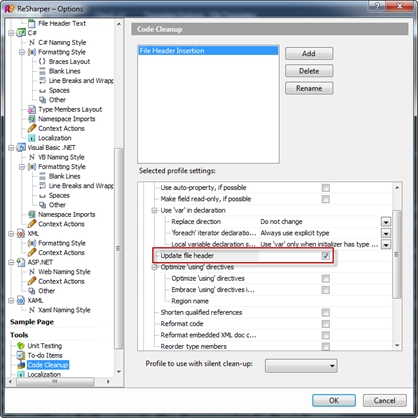Click the VB Naming Style icon
The image size is (418, 418).
(x=32, y=157)
